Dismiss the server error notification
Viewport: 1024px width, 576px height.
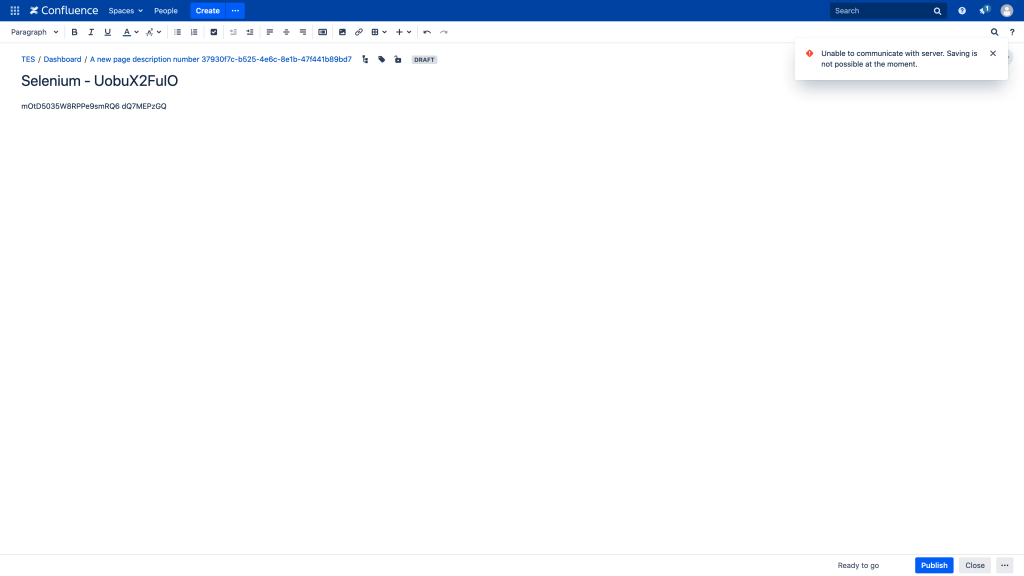(x=993, y=54)
